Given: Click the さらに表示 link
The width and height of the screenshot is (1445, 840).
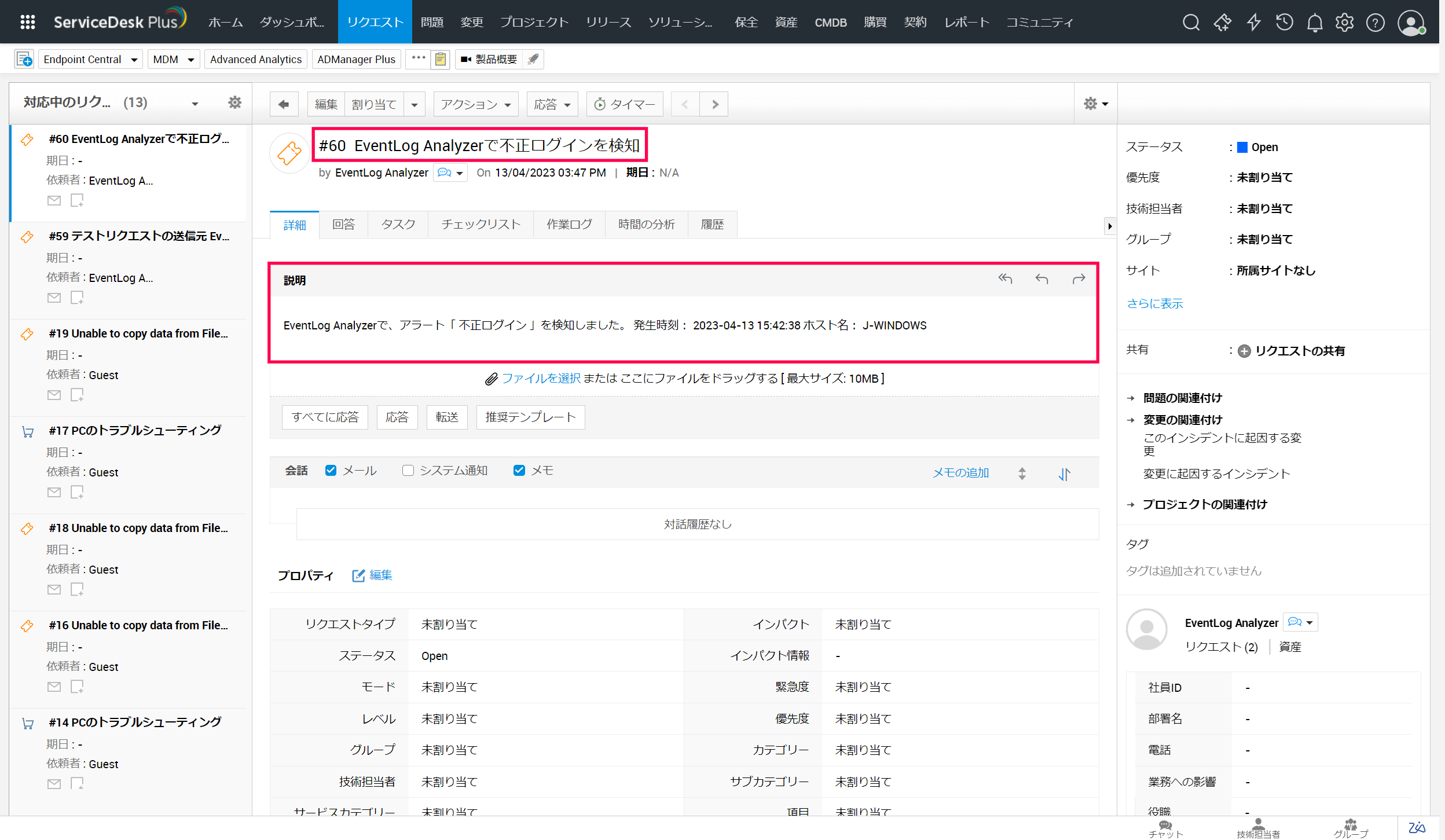Looking at the screenshot, I should 1154,303.
